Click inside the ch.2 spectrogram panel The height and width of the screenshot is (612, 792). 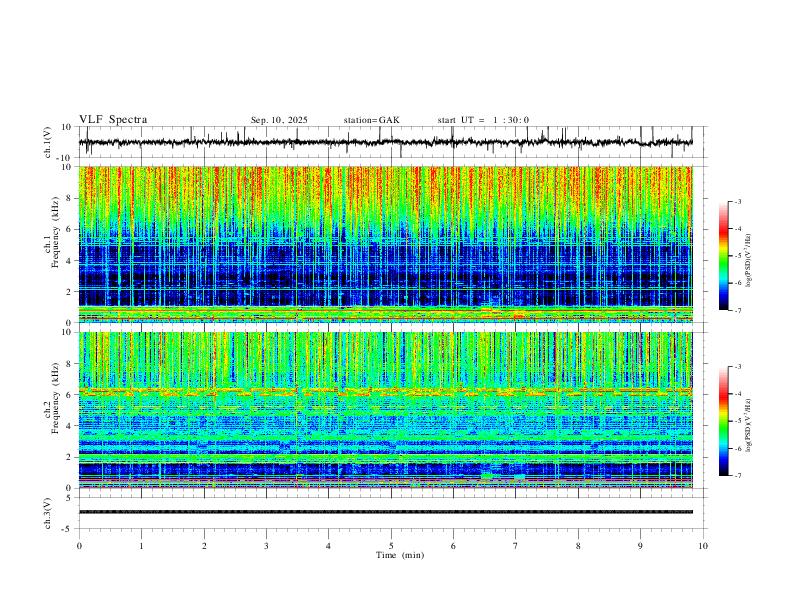(x=385, y=410)
